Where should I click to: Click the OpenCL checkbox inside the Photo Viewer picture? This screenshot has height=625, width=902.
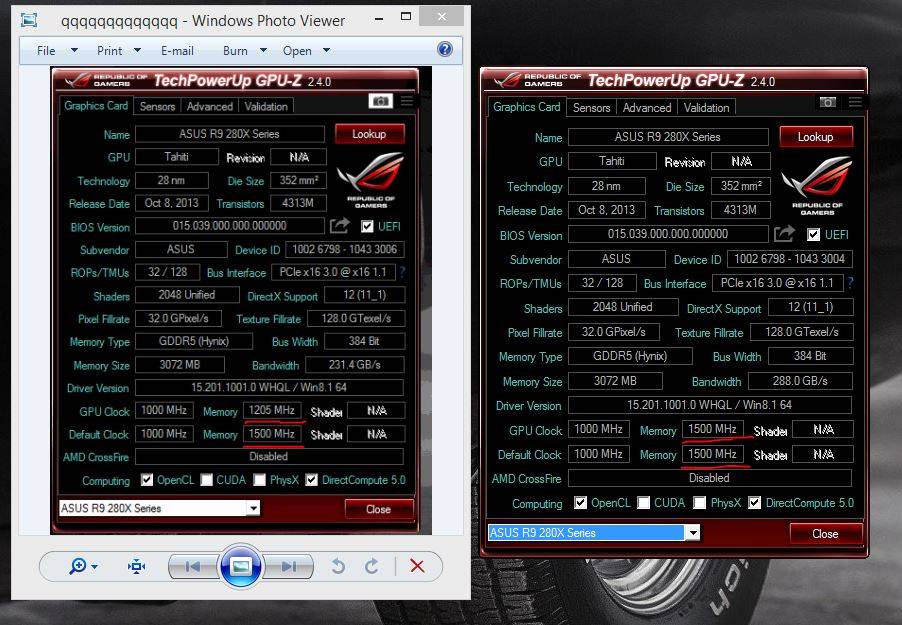point(147,480)
